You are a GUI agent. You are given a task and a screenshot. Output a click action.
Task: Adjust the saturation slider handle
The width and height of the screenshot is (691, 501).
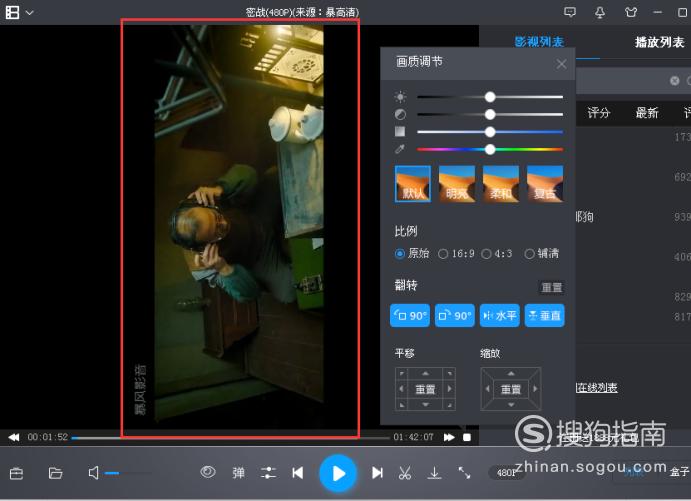pyautogui.click(x=490, y=132)
